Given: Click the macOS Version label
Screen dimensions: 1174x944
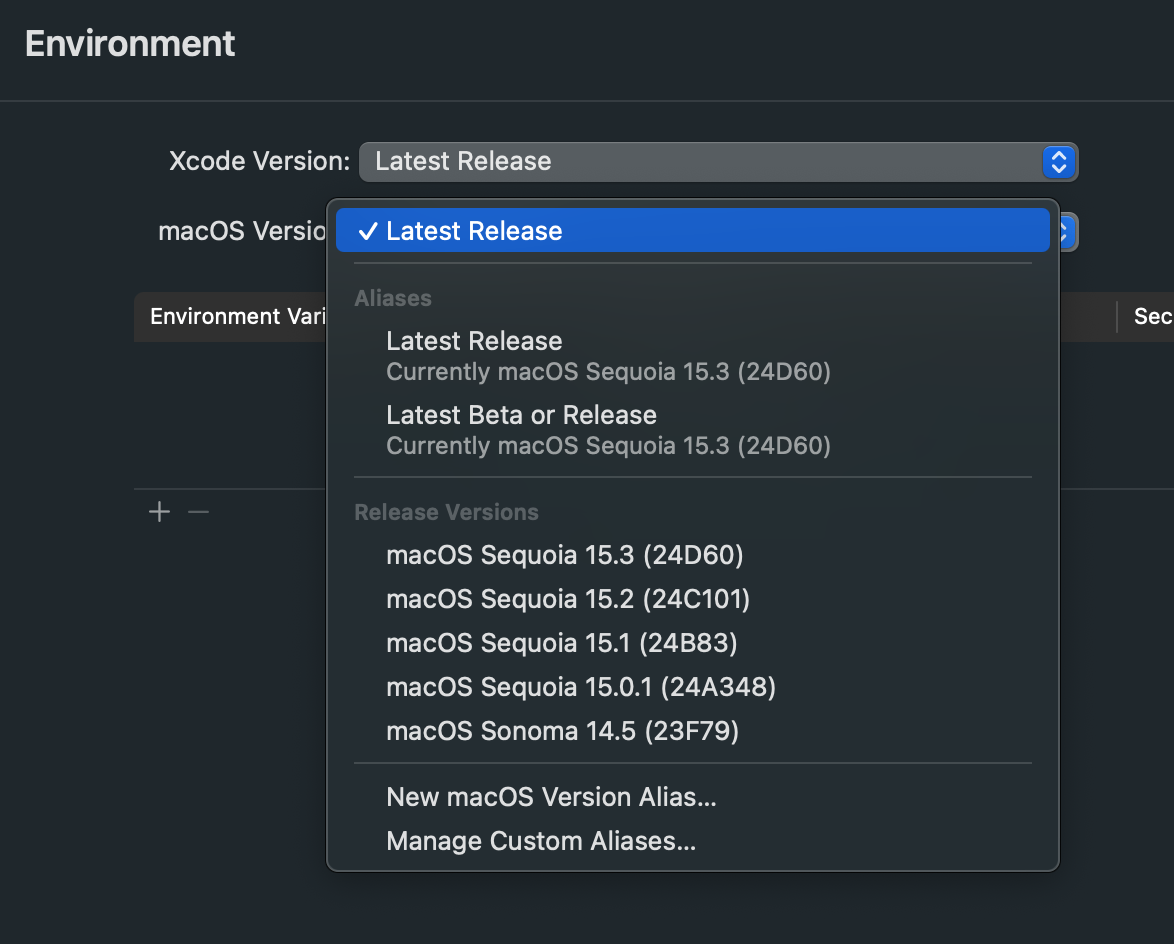Looking at the screenshot, I should click(x=243, y=231).
